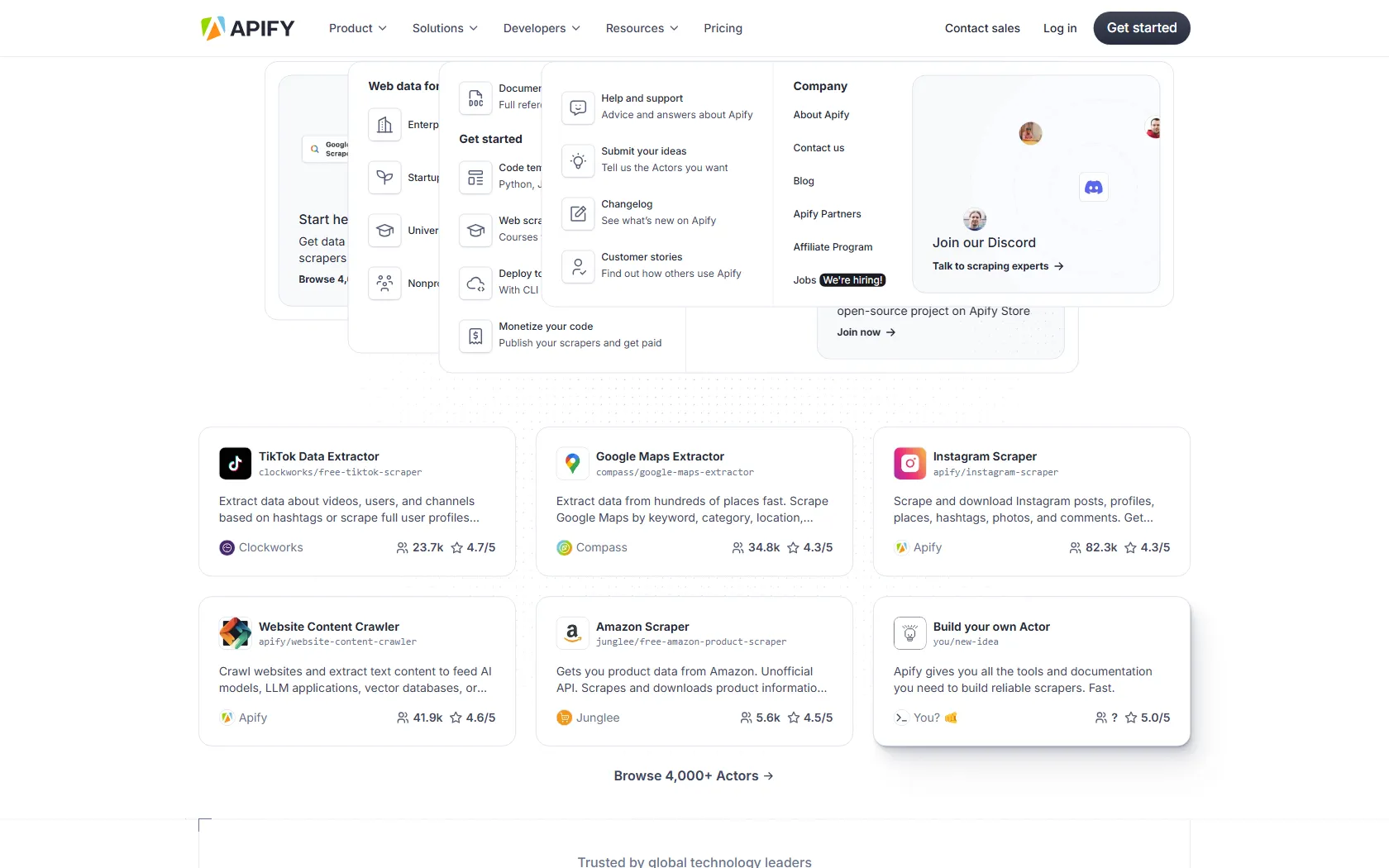Click the Documentation DOC icon
This screenshot has height=868, width=1389.
pos(475,98)
